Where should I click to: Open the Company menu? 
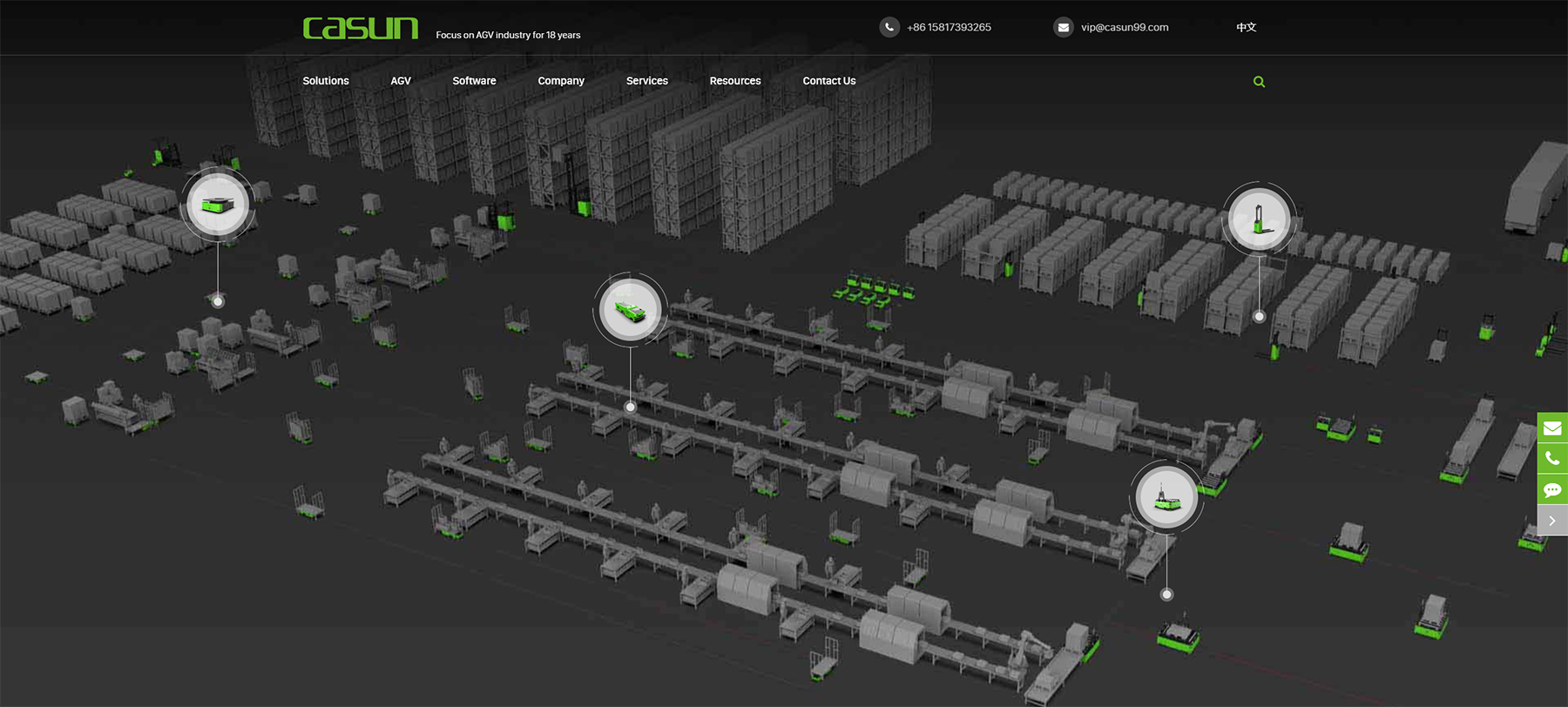[x=561, y=81]
